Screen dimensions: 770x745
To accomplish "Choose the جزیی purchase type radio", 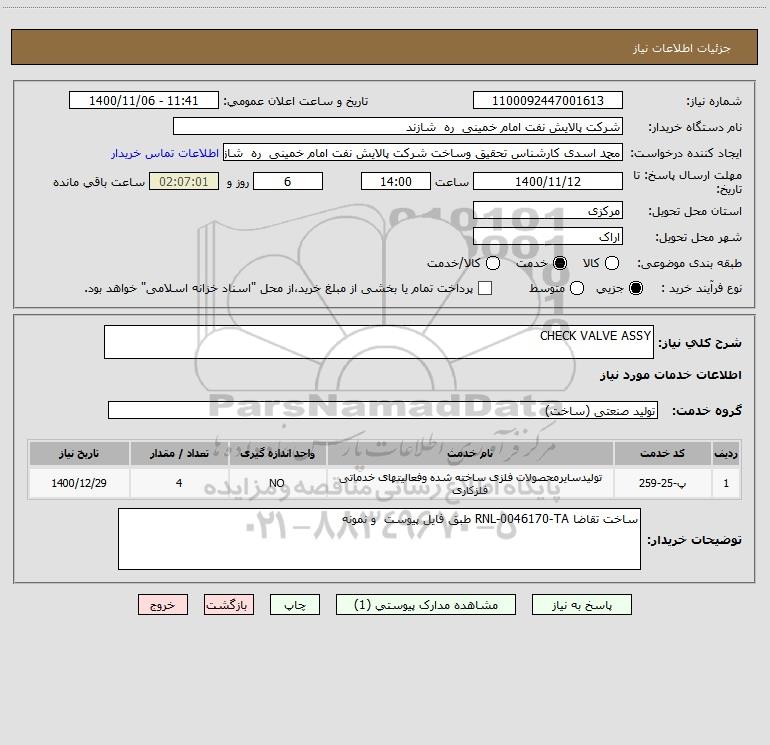I will (x=635, y=288).
